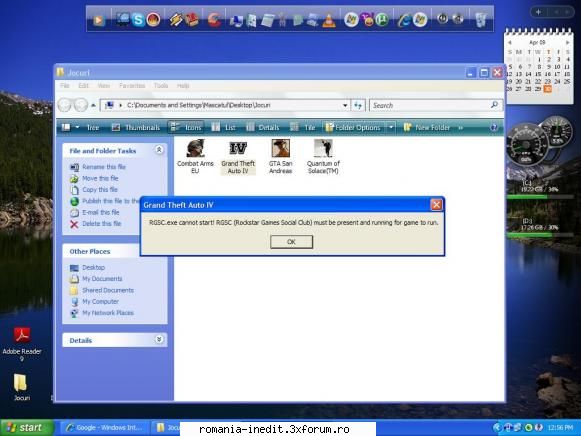581x436 pixels.
Task: Open the Favorites menu
Action: click(x=132, y=86)
